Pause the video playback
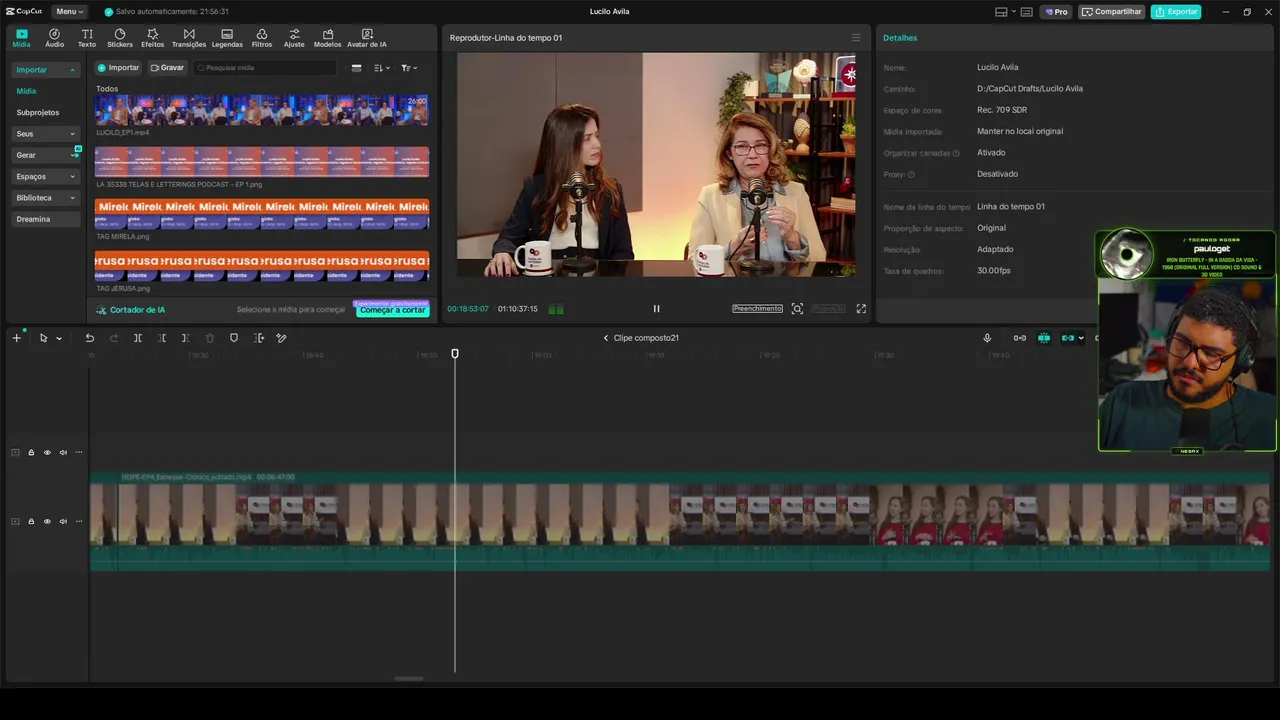This screenshot has height=720, width=1280. [x=656, y=309]
